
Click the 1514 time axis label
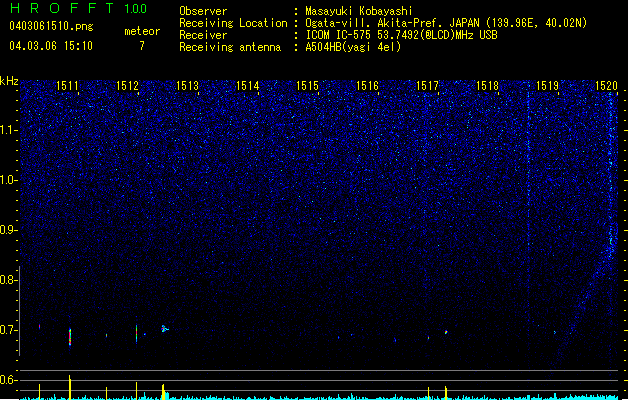click(x=248, y=86)
